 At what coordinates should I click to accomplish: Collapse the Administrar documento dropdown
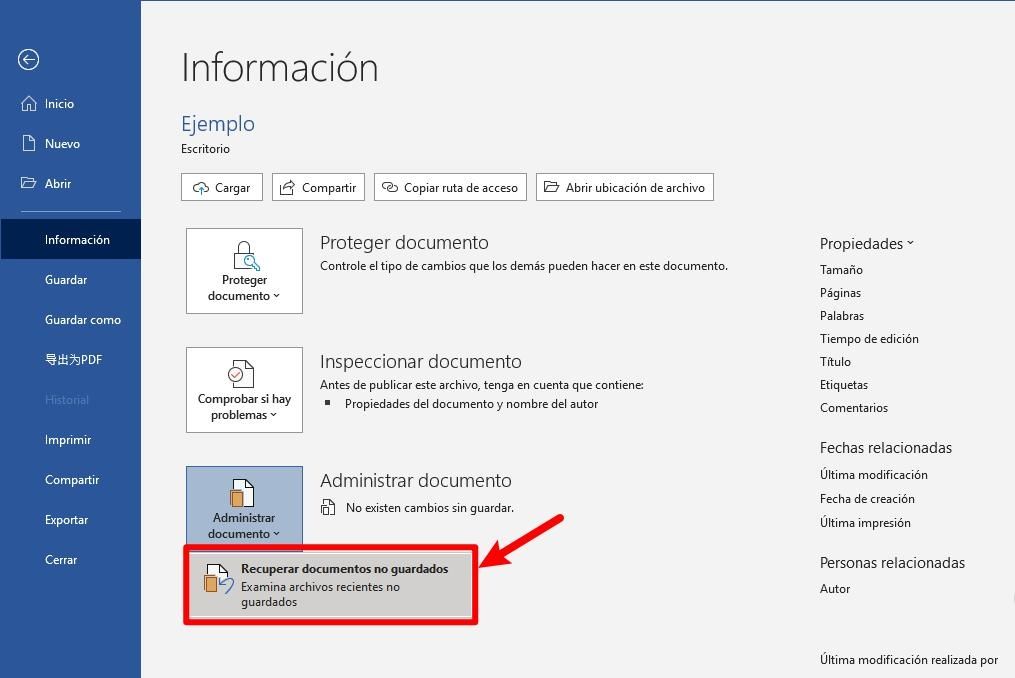[244, 509]
